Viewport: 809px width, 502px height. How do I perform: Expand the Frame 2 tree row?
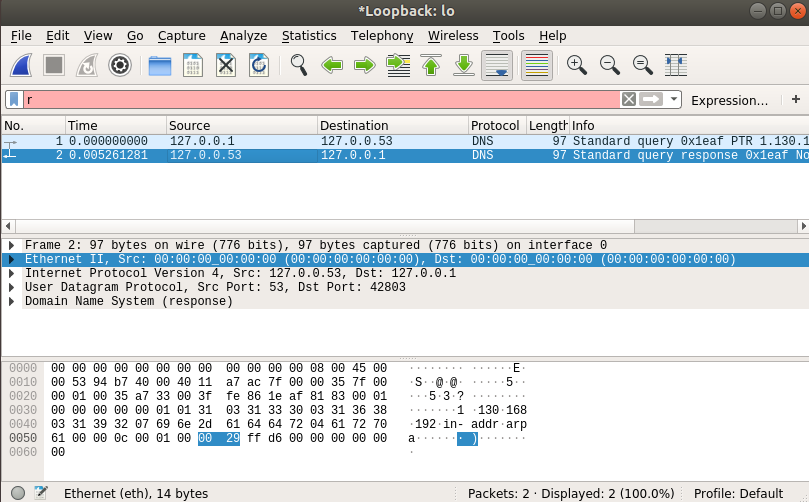[11, 245]
